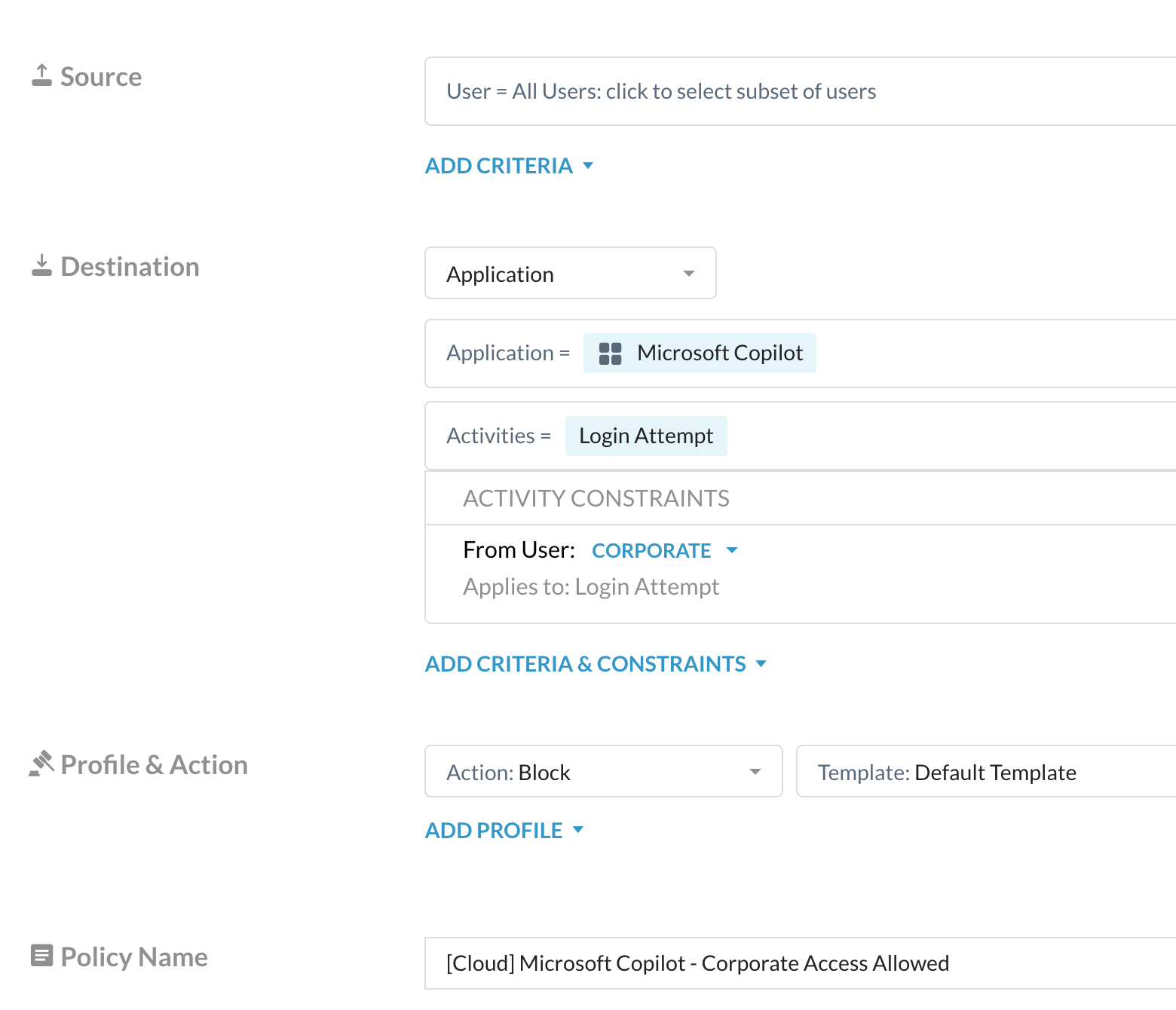Click the Profile & Action heading
Screen dimensions: 1176x1010
(154, 765)
